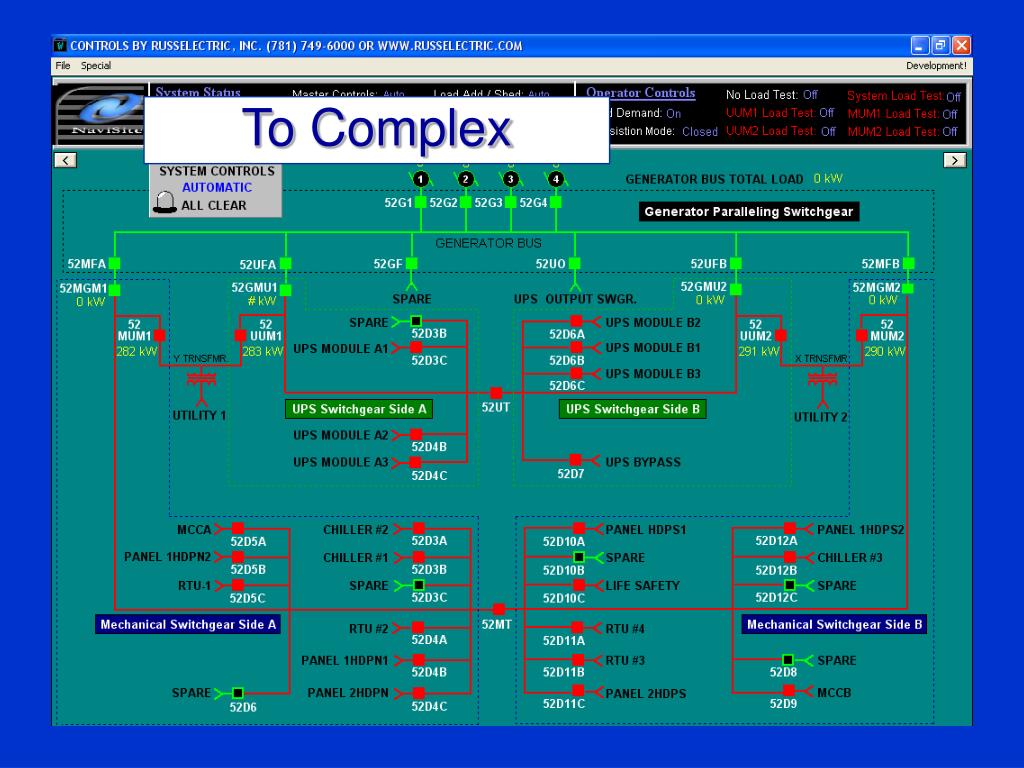The height and width of the screenshot is (768, 1024).
Task: Toggle generator breaker 52G2
Action: pyautogui.click(x=466, y=202)
